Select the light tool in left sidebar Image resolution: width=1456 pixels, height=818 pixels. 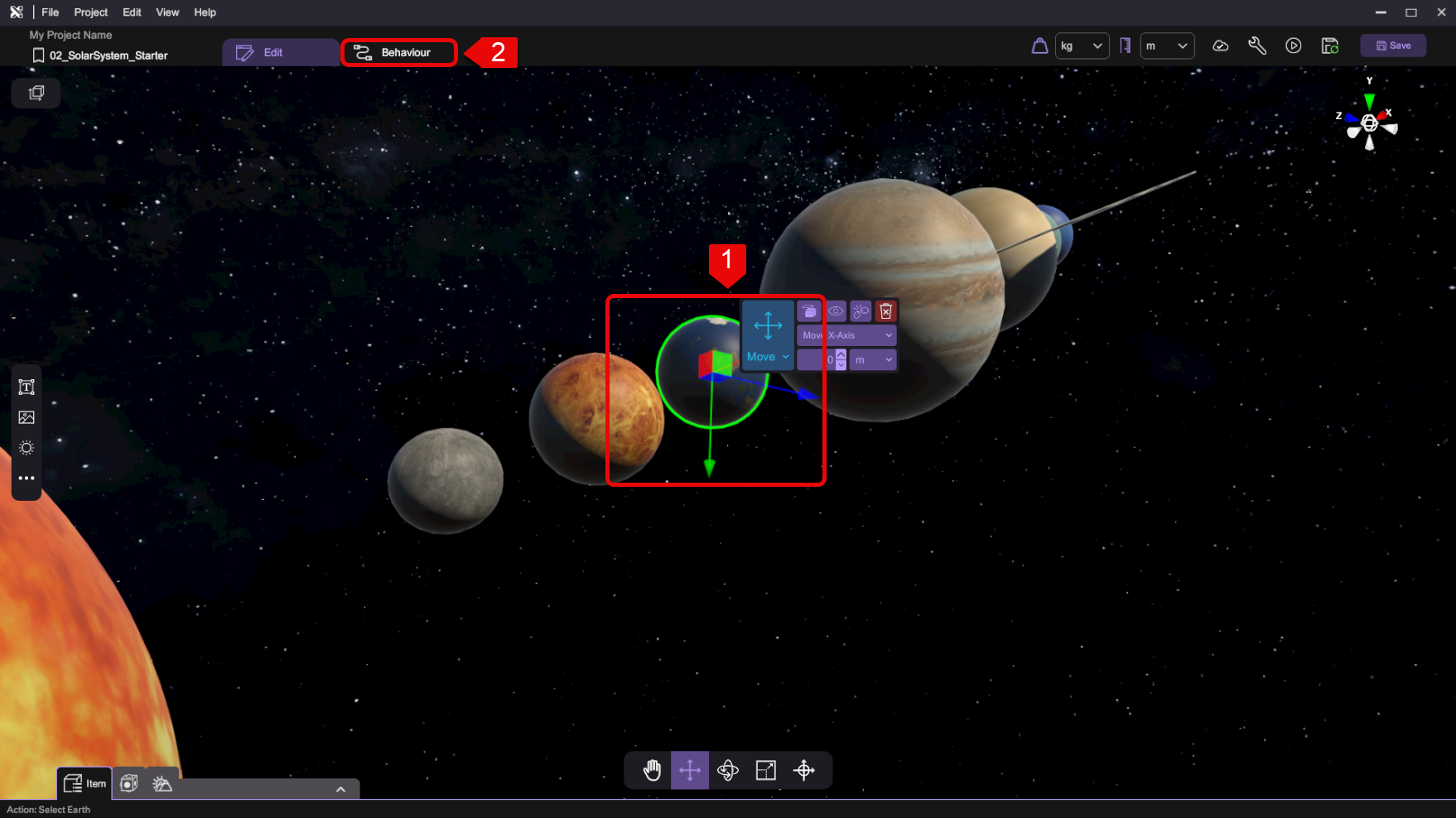[x=27, y=448]
